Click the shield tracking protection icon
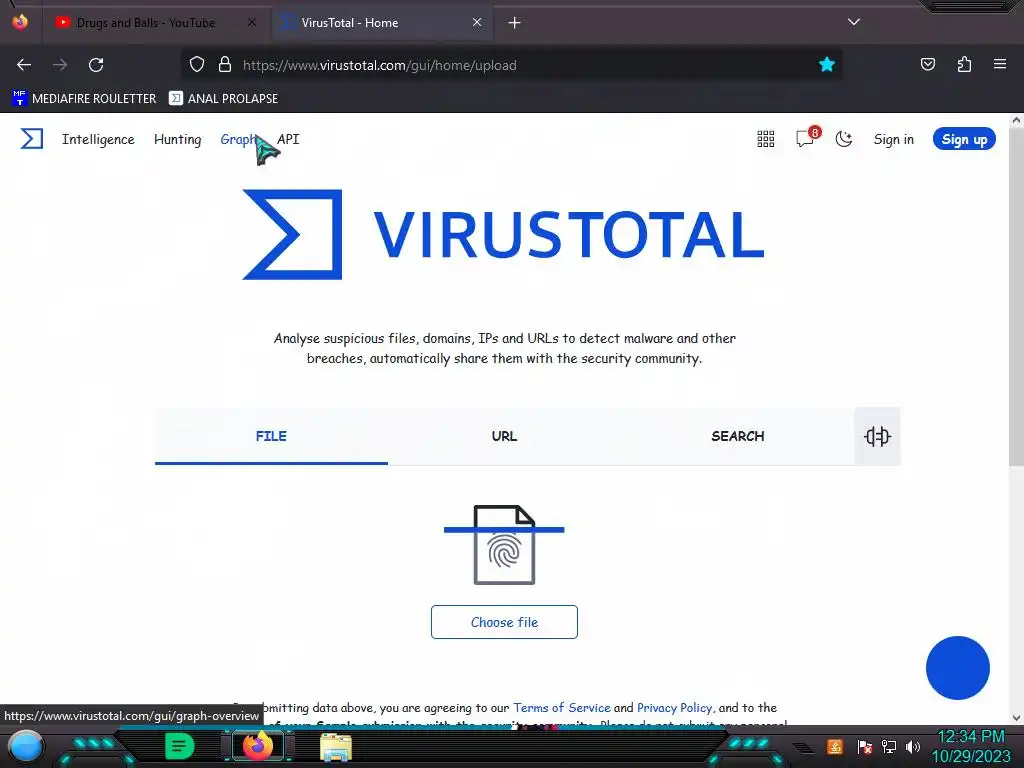The width and height of the screenshot is (1024, 768). 197,65
